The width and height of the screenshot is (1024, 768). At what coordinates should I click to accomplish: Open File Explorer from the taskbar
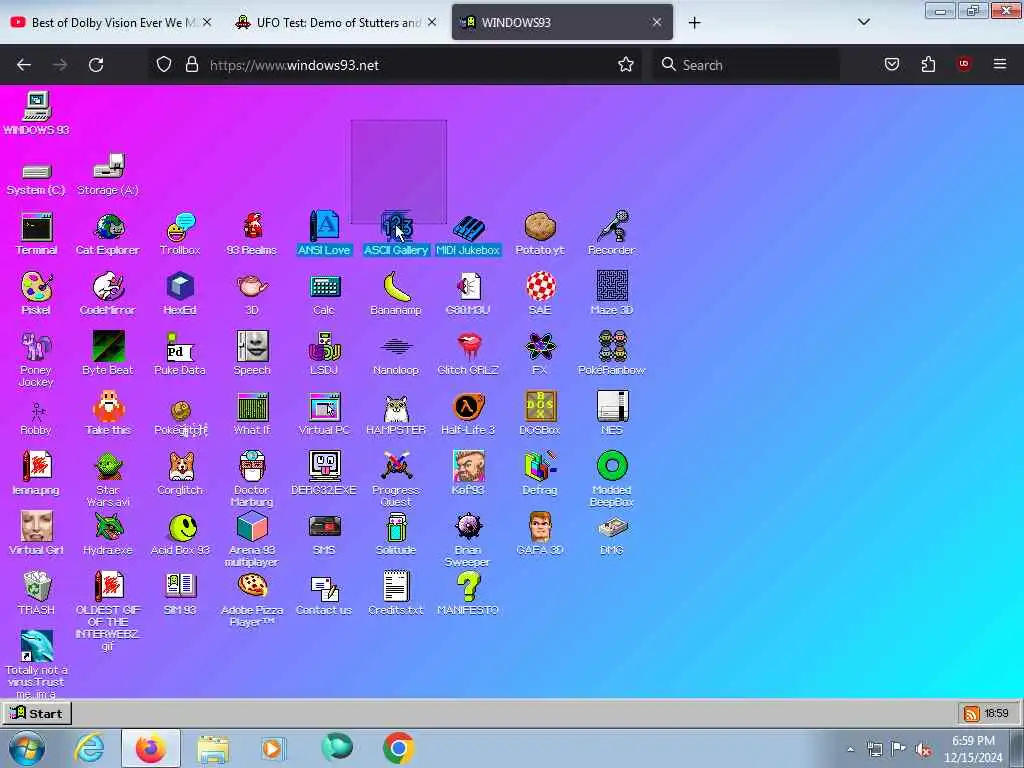click(x=213, y=748)
